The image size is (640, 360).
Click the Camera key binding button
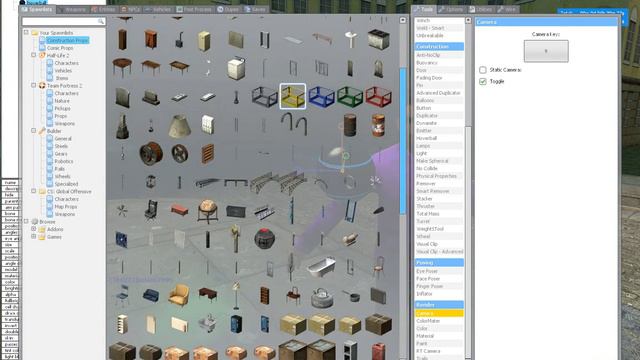point(546,51)
